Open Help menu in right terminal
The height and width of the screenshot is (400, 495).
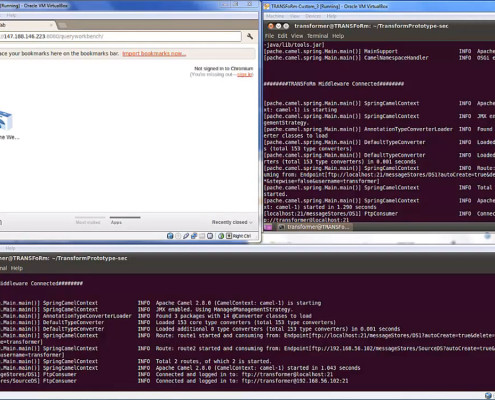pyautogui.click(x=338, y=36)
